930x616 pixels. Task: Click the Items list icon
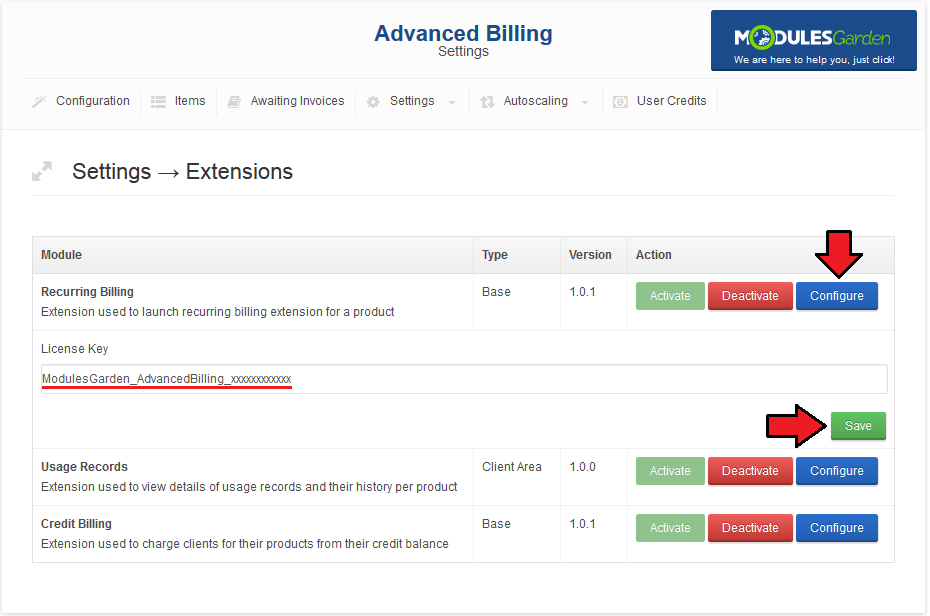click(158, 102)
